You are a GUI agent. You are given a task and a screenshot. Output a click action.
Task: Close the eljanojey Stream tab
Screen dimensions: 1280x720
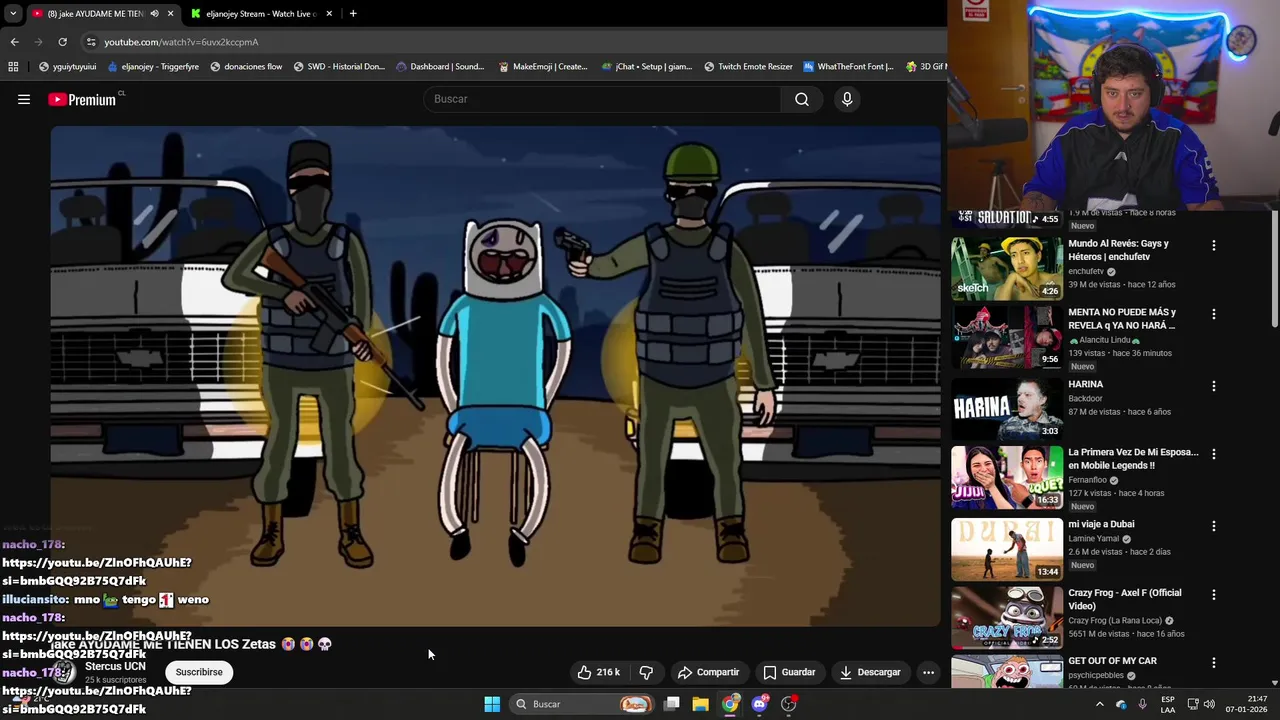pos(328,14)
